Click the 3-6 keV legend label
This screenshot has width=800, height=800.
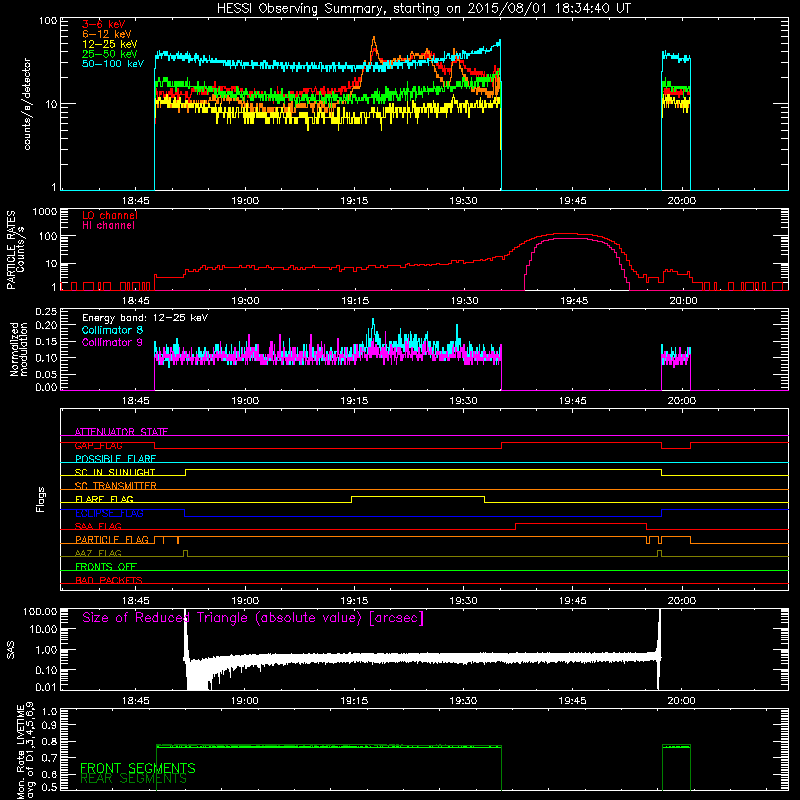104,24
